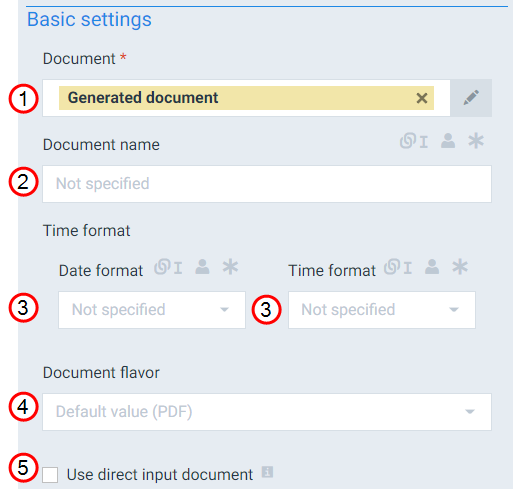Image resolution: width=513 pixels, height=489 pixels.
Task: Click the link-variable icon next to Document name
Action: point(414,141)
